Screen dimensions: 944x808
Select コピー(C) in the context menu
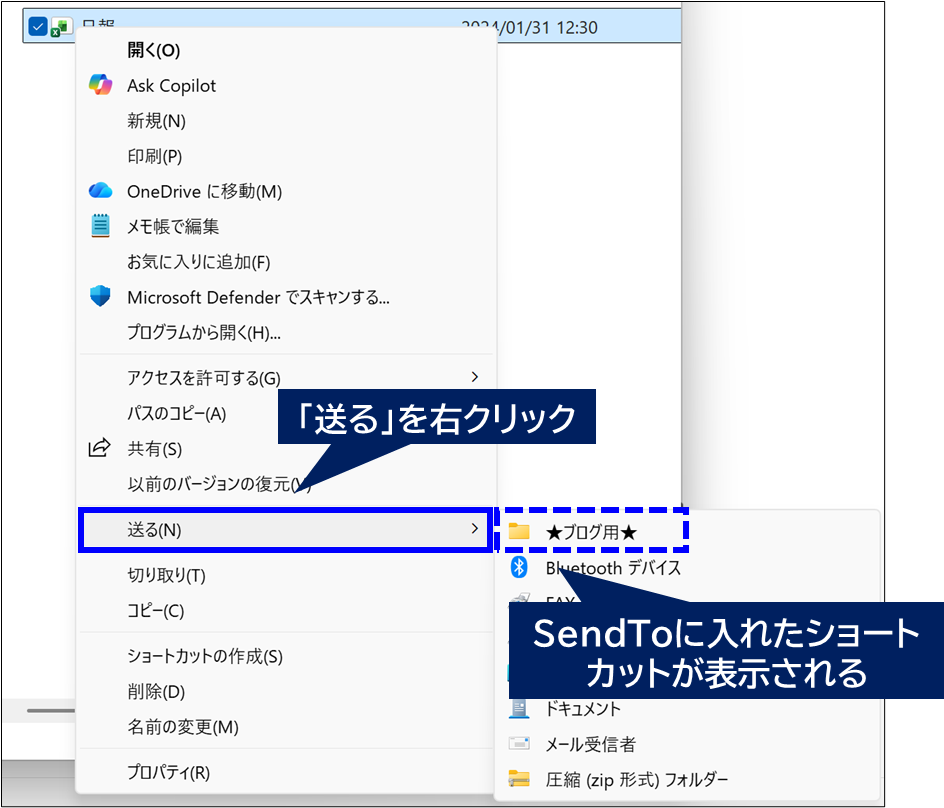pyautogui.click(x=155, y=610)
